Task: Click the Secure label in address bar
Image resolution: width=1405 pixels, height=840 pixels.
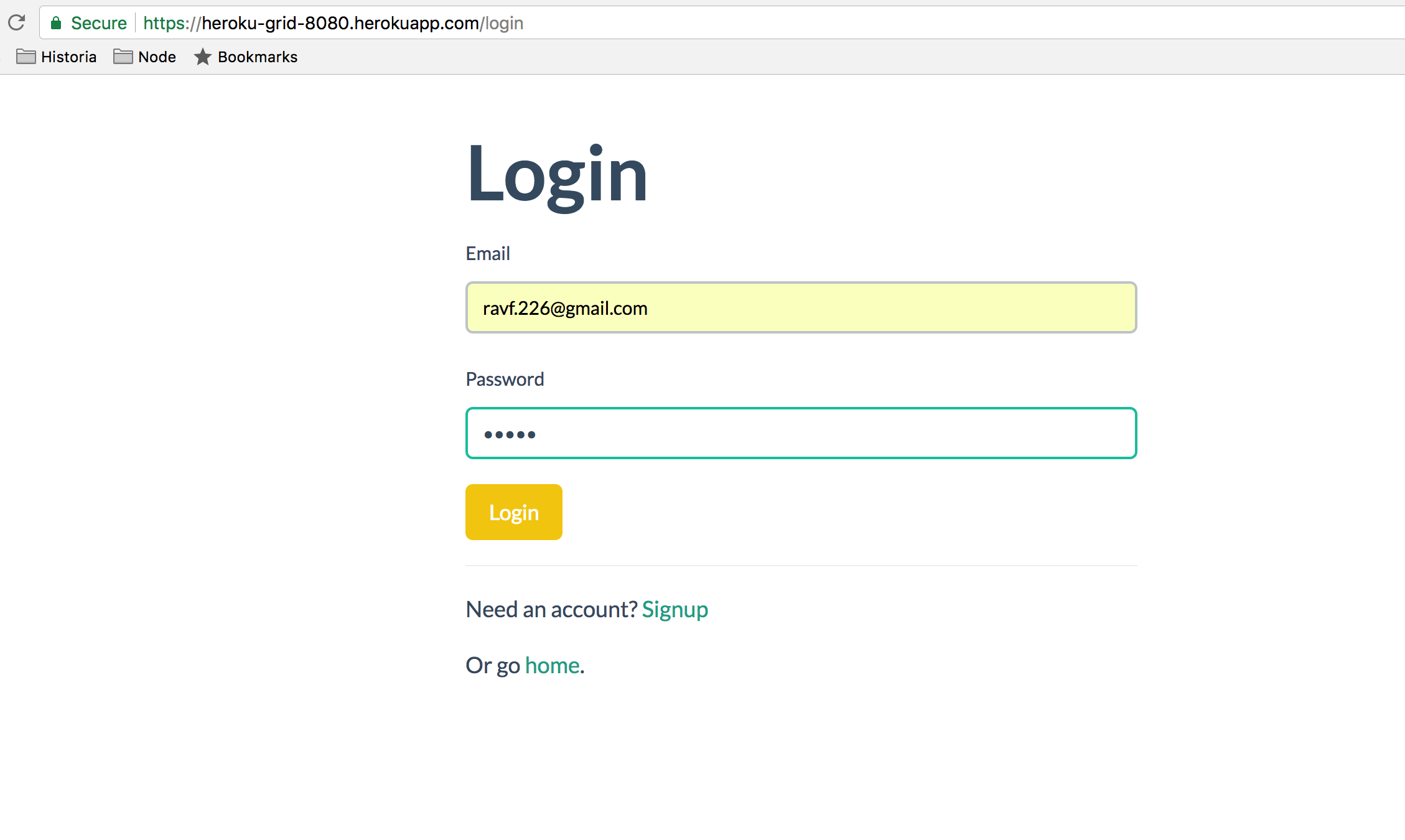Action: (98, 24)
